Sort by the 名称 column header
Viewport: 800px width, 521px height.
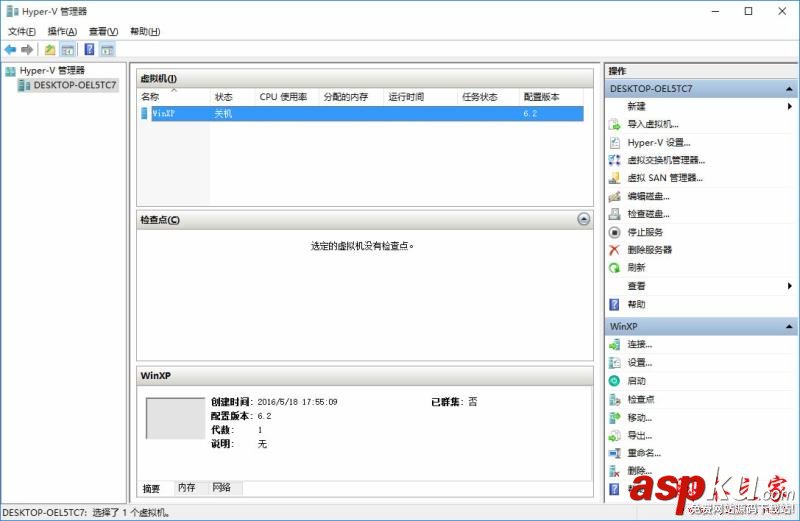coord(173,96)
